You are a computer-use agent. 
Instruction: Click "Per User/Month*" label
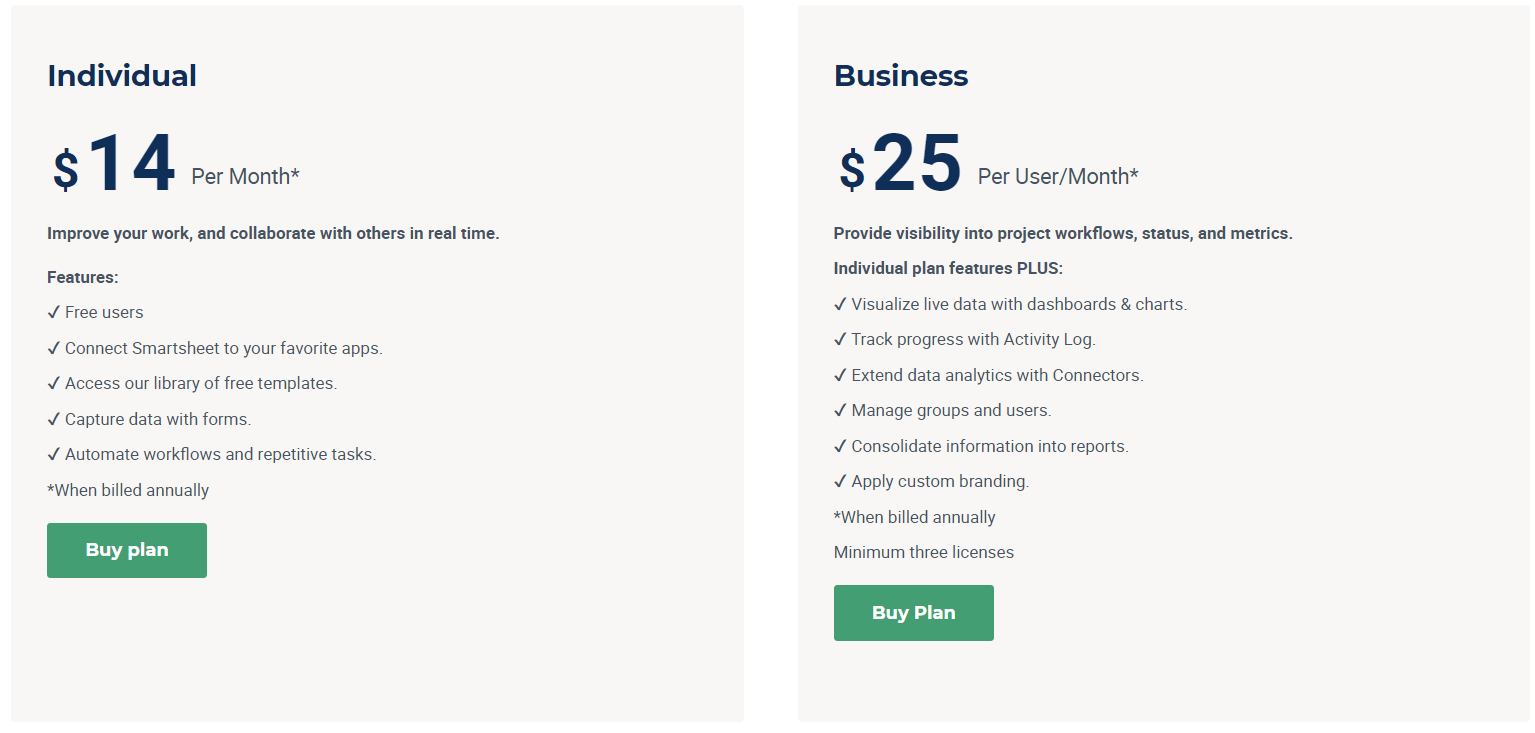click(x=1058, y=177)
